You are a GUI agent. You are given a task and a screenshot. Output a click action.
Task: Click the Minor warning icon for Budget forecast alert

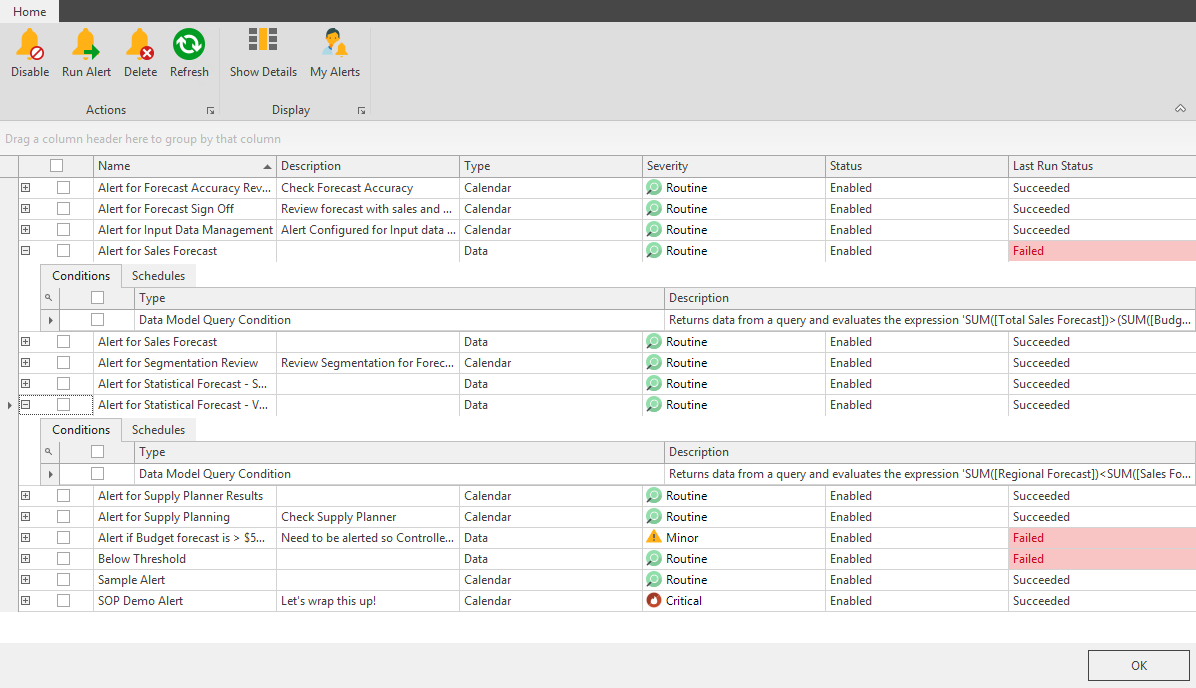point(654,537)
